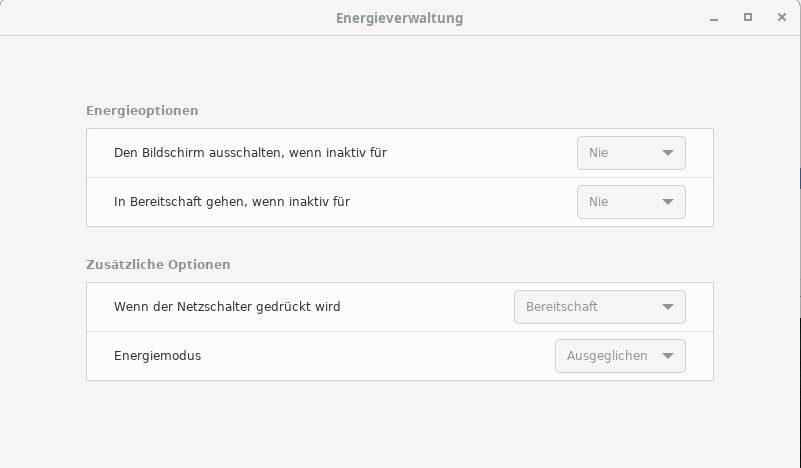The width and height of the screenshot is (801, 468).
Task: Click the 'In Bereitschaft gehen, wenn inaktiv für' label
Action: 232,202
